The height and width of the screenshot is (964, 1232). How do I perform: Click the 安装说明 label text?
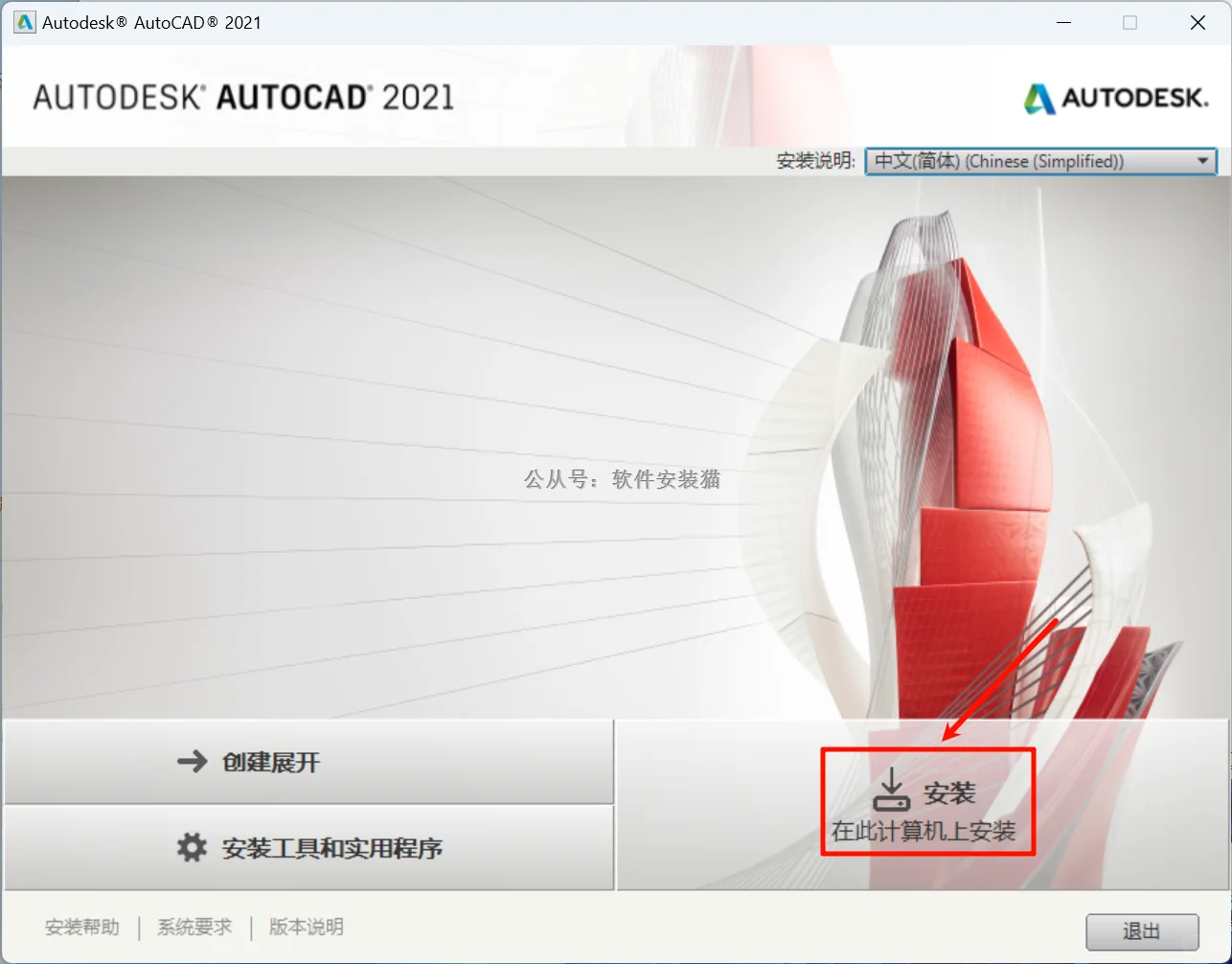(815, 161)
